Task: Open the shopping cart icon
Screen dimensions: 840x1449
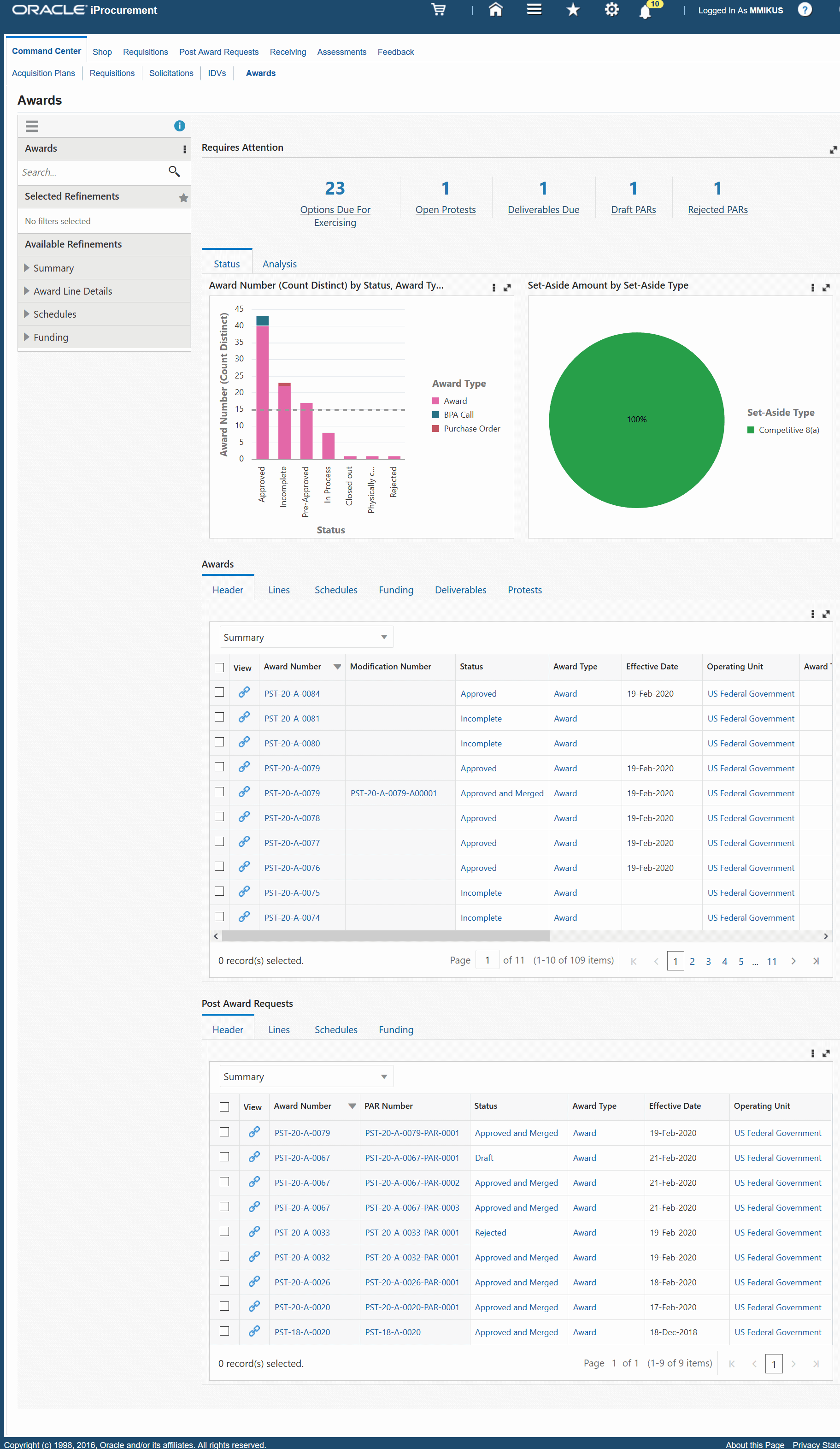Action: [438, 10]
